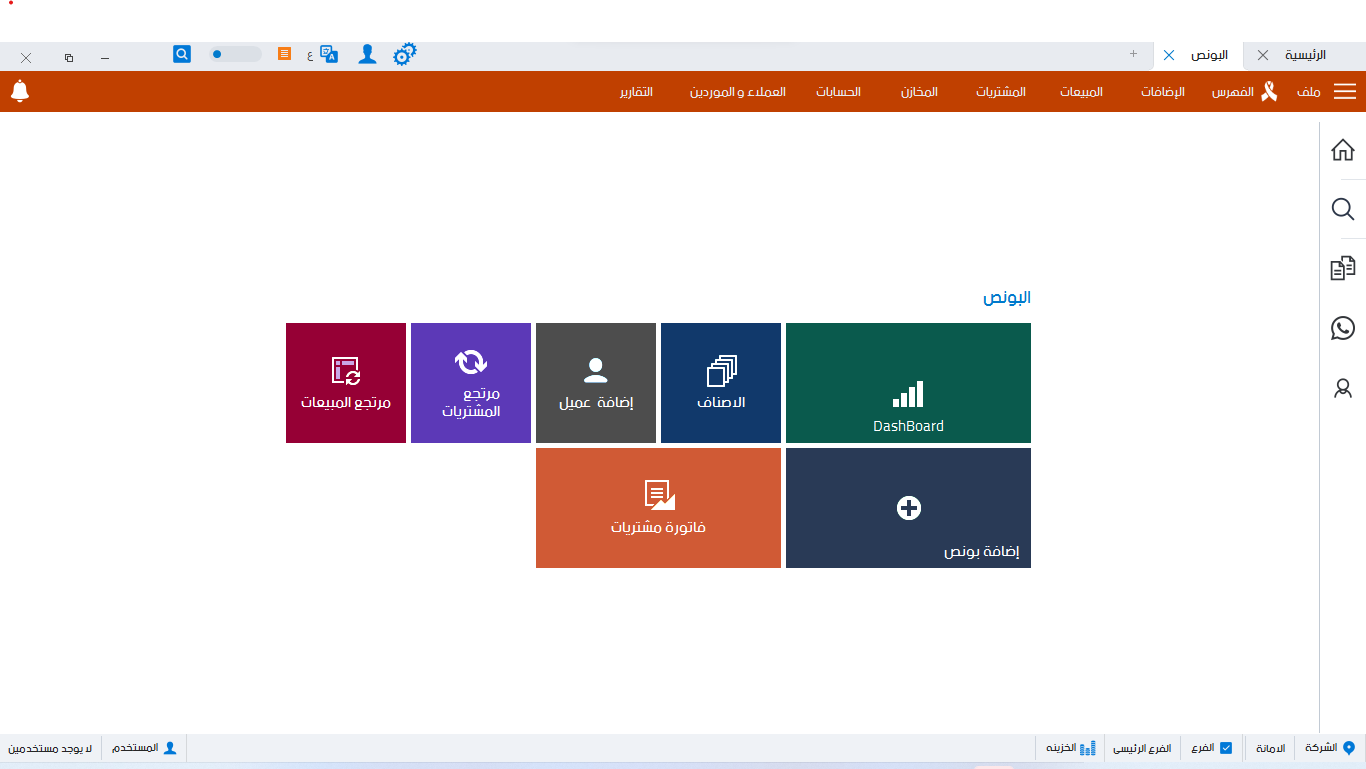The image size is (1366, 769).
Task: Open the hamburger menu beside ملف
Action: point(1345,91)
